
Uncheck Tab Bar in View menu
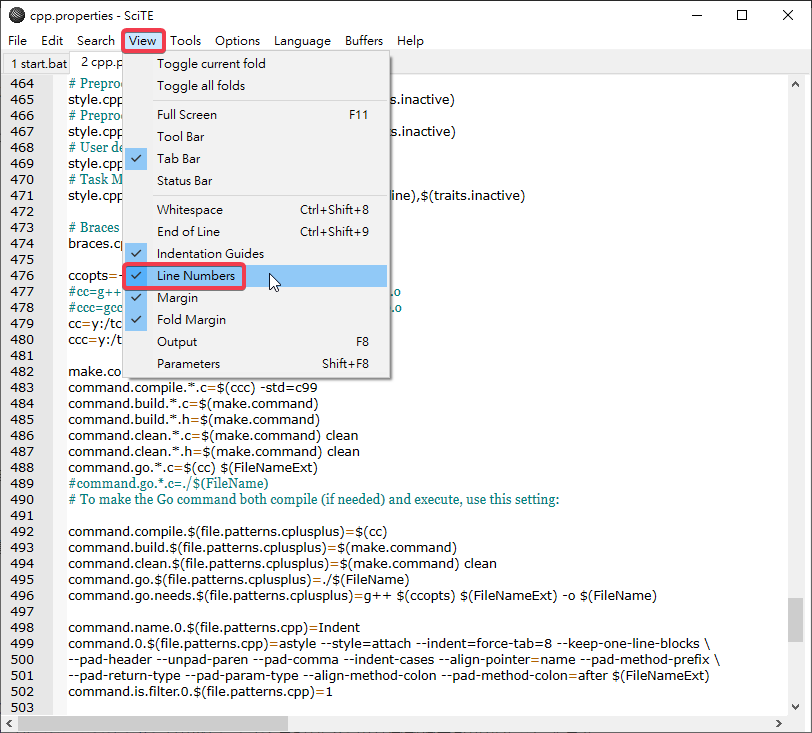[x=178, y=159]
